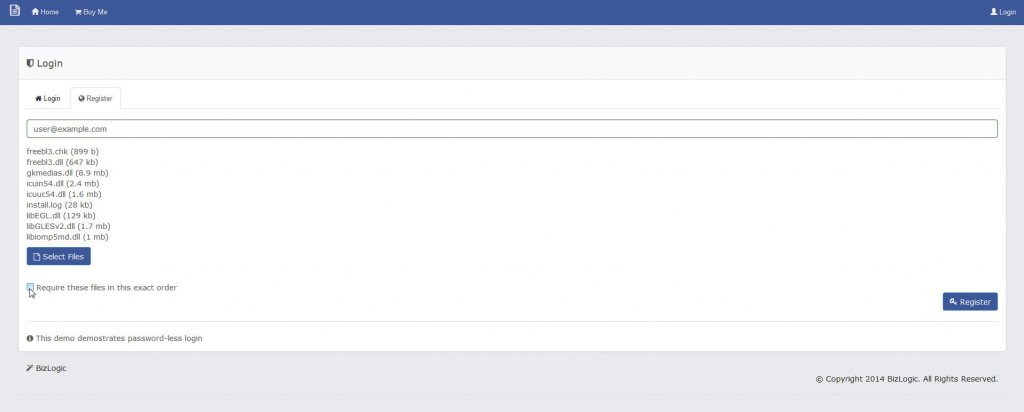
Task: Go to Home in the top navbar
Action: [x=45, y=12]
